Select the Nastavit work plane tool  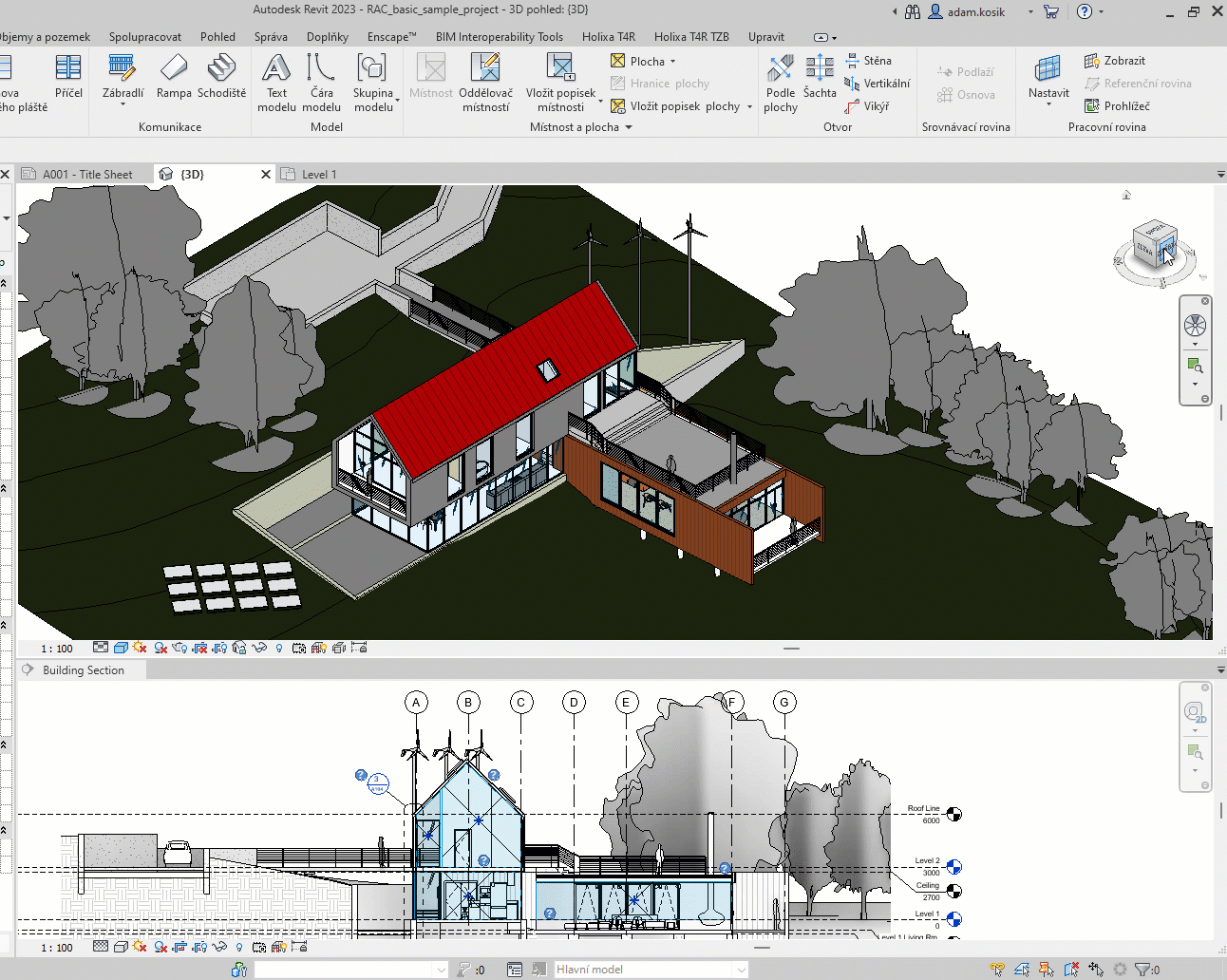(x=1048, y=79)
